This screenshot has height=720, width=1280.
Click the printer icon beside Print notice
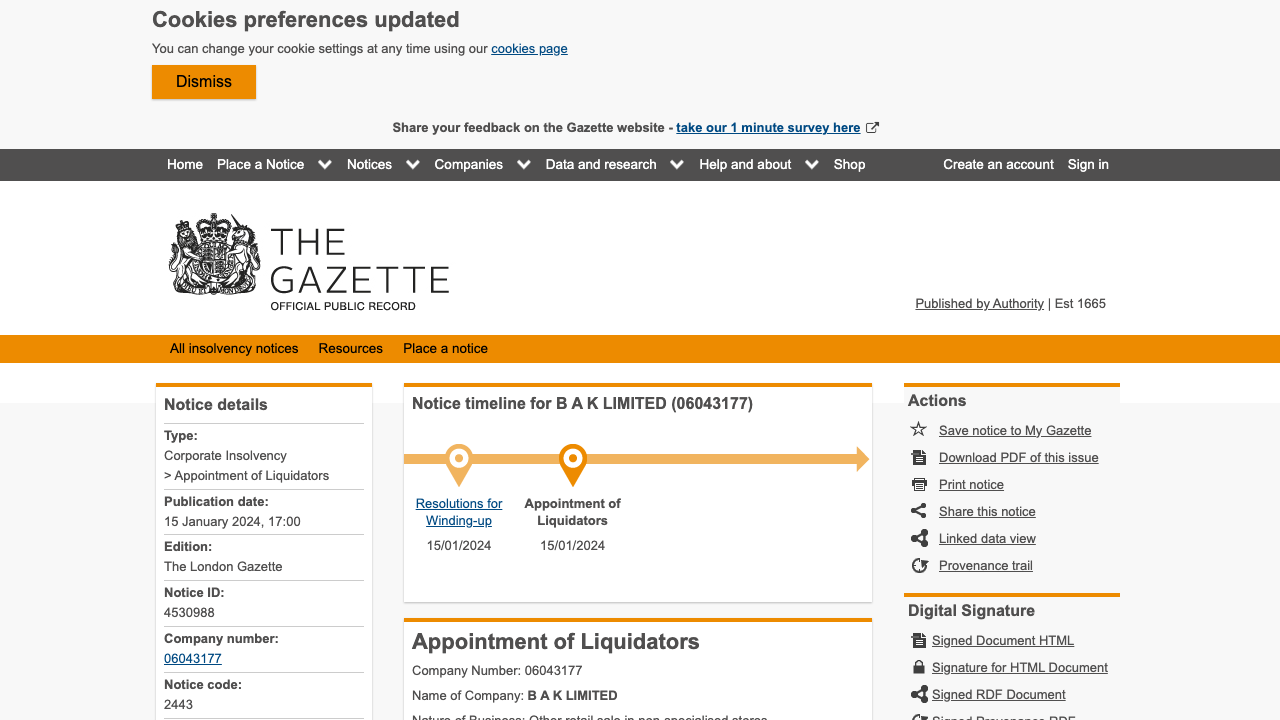919,484
